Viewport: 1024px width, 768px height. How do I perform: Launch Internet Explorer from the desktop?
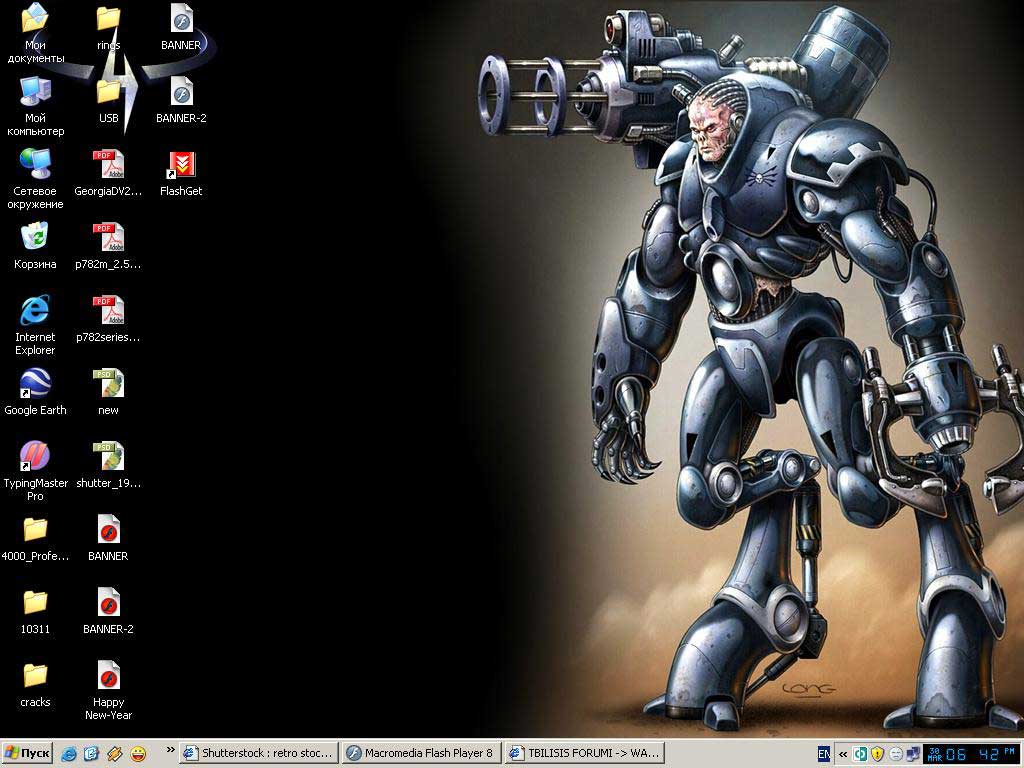(35, 325)
